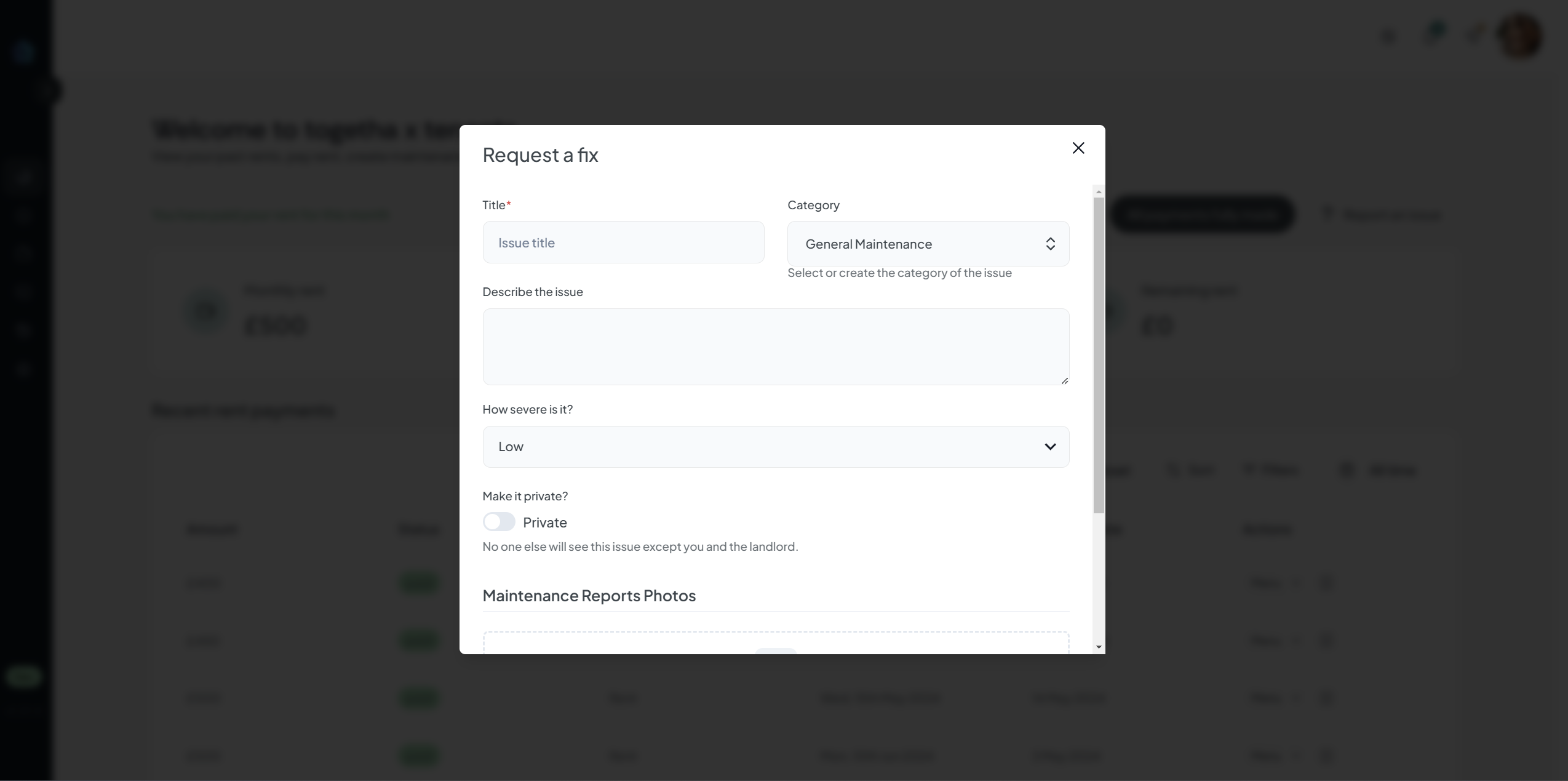Click the Describe the issue text area
Image resolution: width=1568 pixels, height=781 pixels.
[776, 346]
